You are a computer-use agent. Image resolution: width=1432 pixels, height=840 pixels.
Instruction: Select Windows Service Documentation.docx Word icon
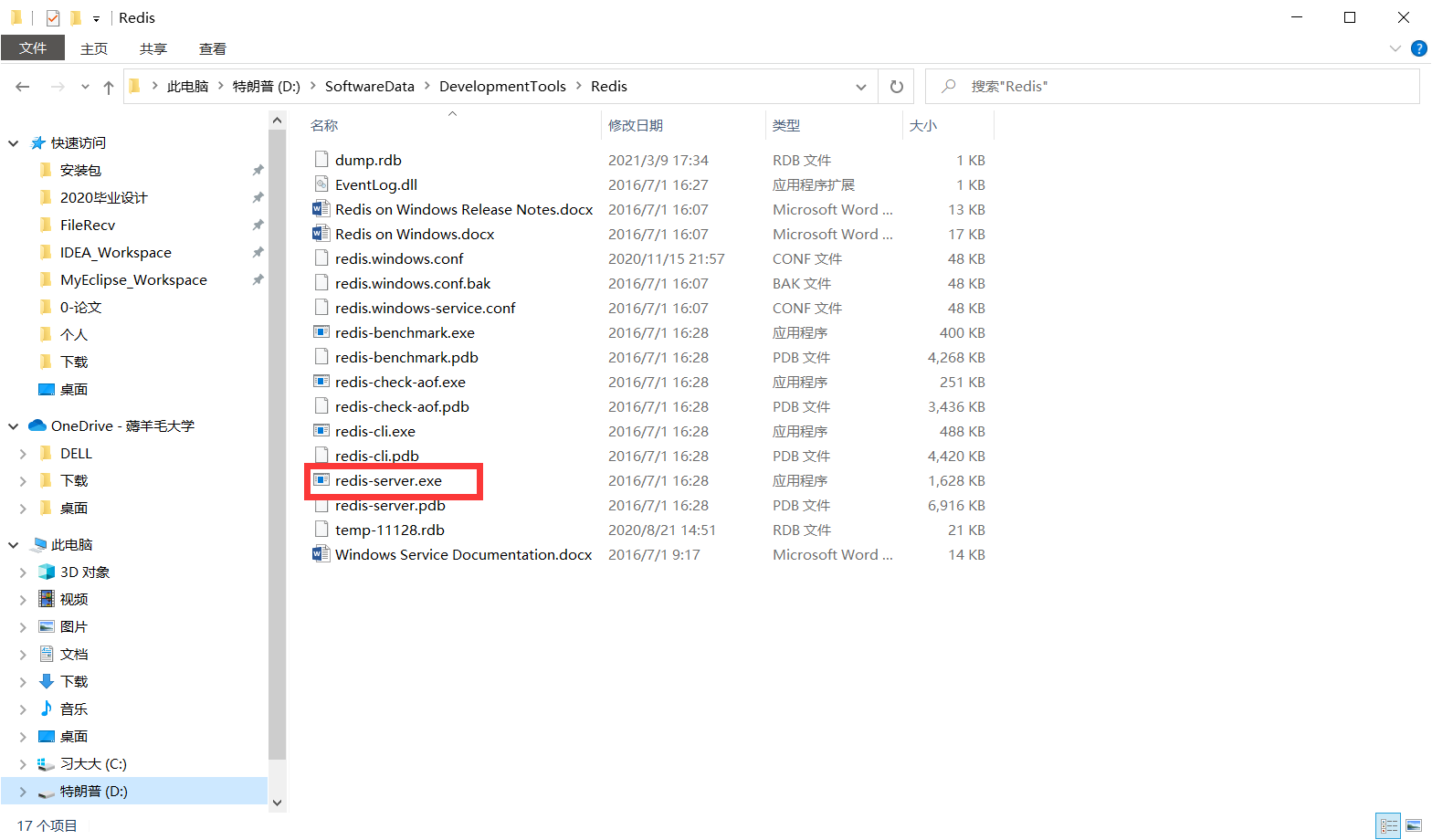click(321, 554)
